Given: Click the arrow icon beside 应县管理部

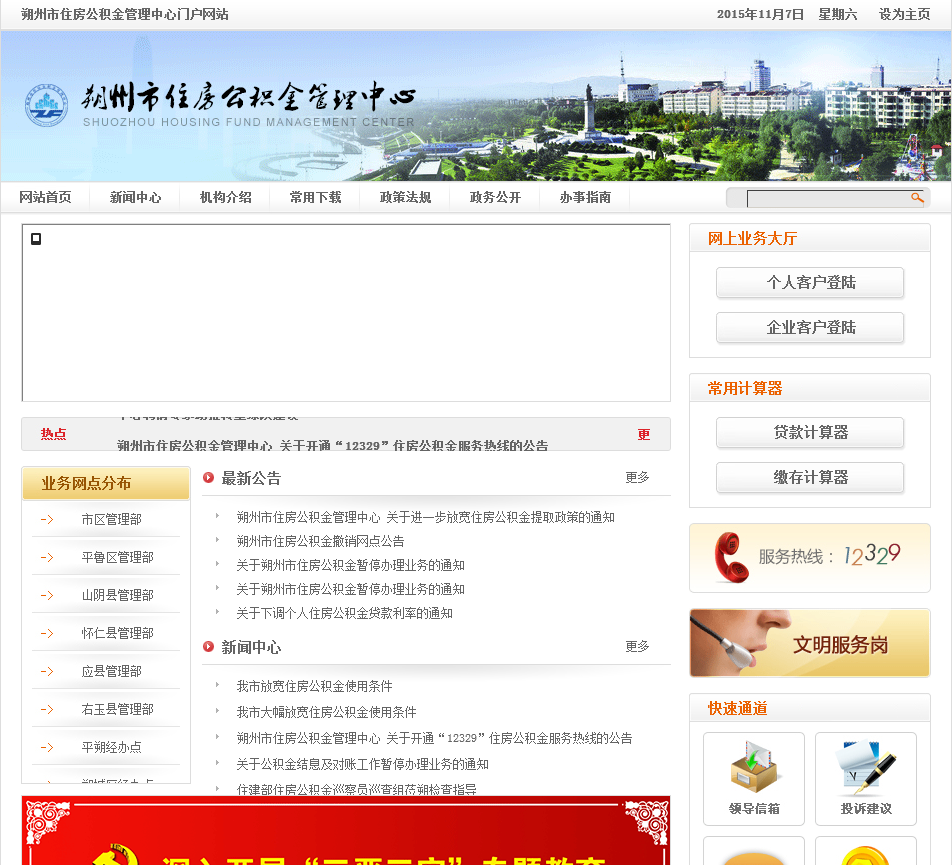Looking at the screenshot, I should (x=47, y=671).
